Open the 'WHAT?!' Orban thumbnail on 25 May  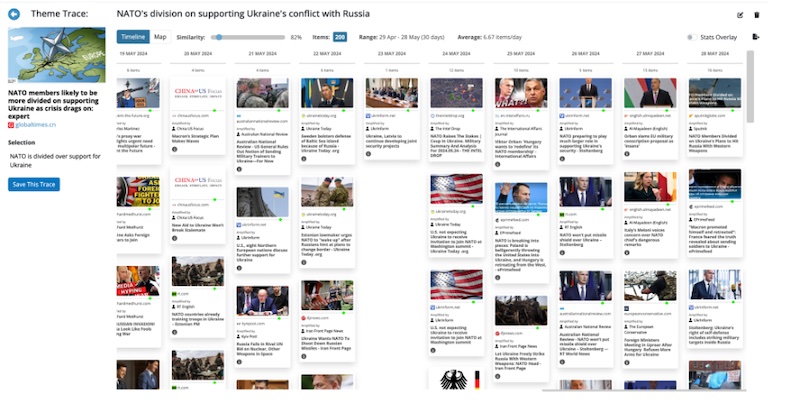521,93
